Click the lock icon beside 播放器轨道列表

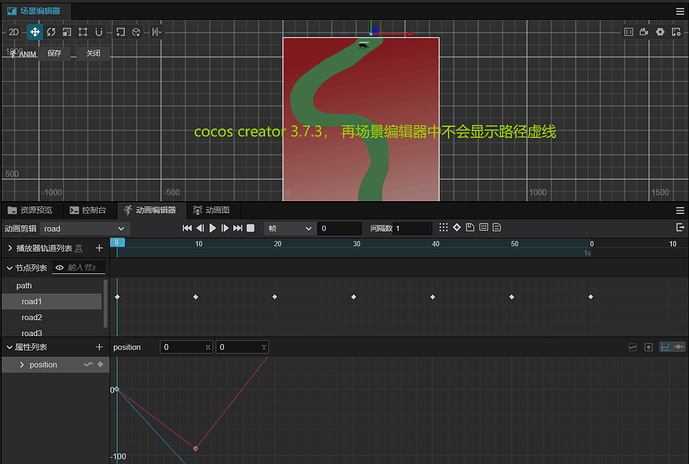tap(79, 249)
